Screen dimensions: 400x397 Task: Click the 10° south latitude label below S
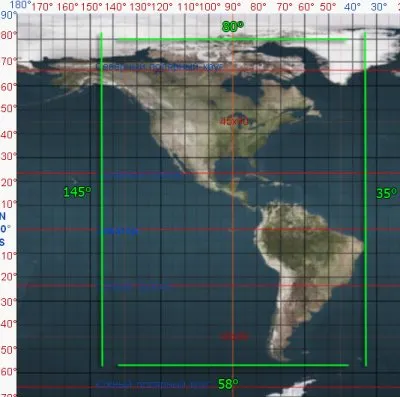pyautogui.click(x=9, y=256)
